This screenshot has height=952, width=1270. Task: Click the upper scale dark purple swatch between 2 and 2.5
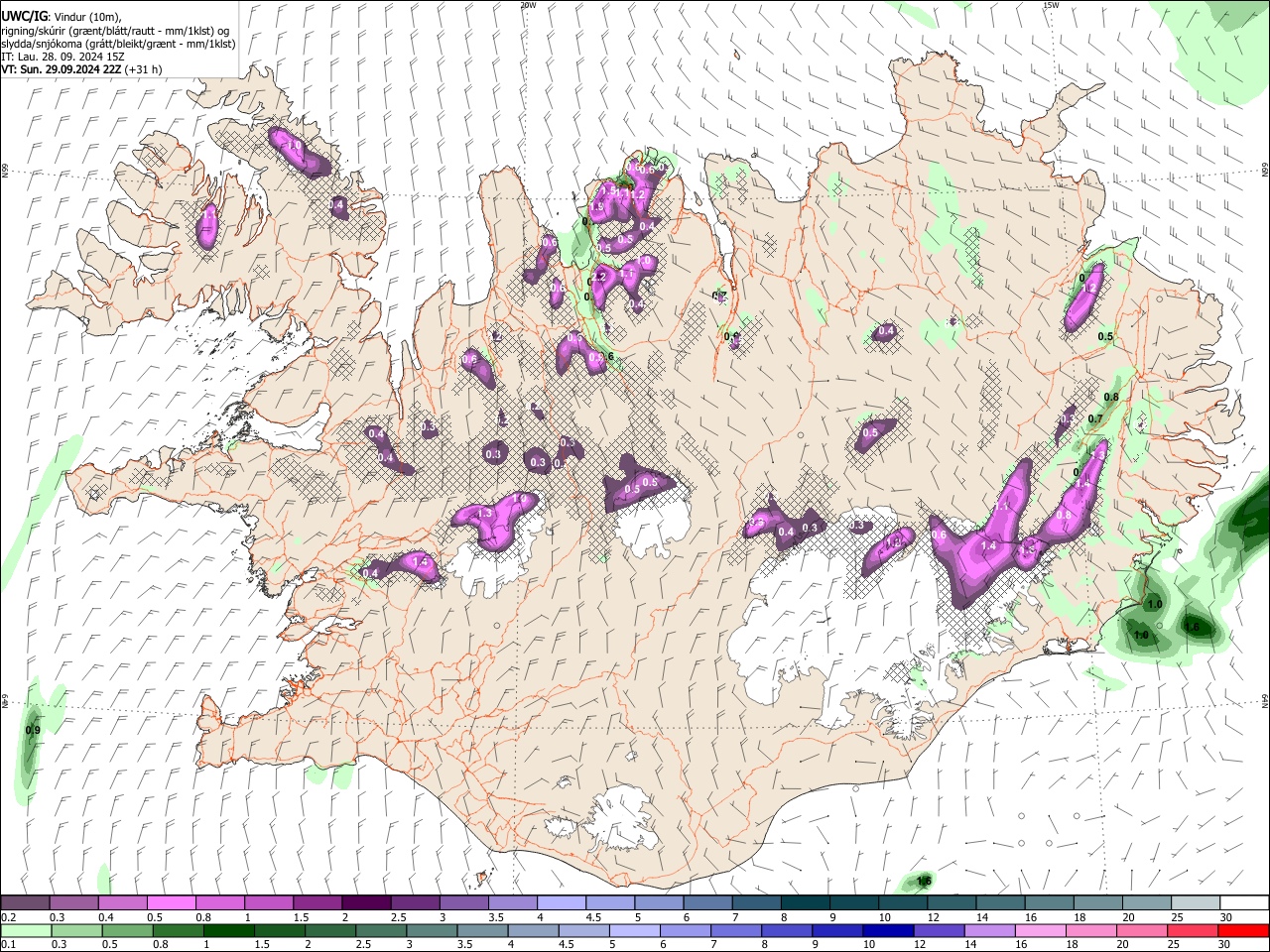[366, 902]
